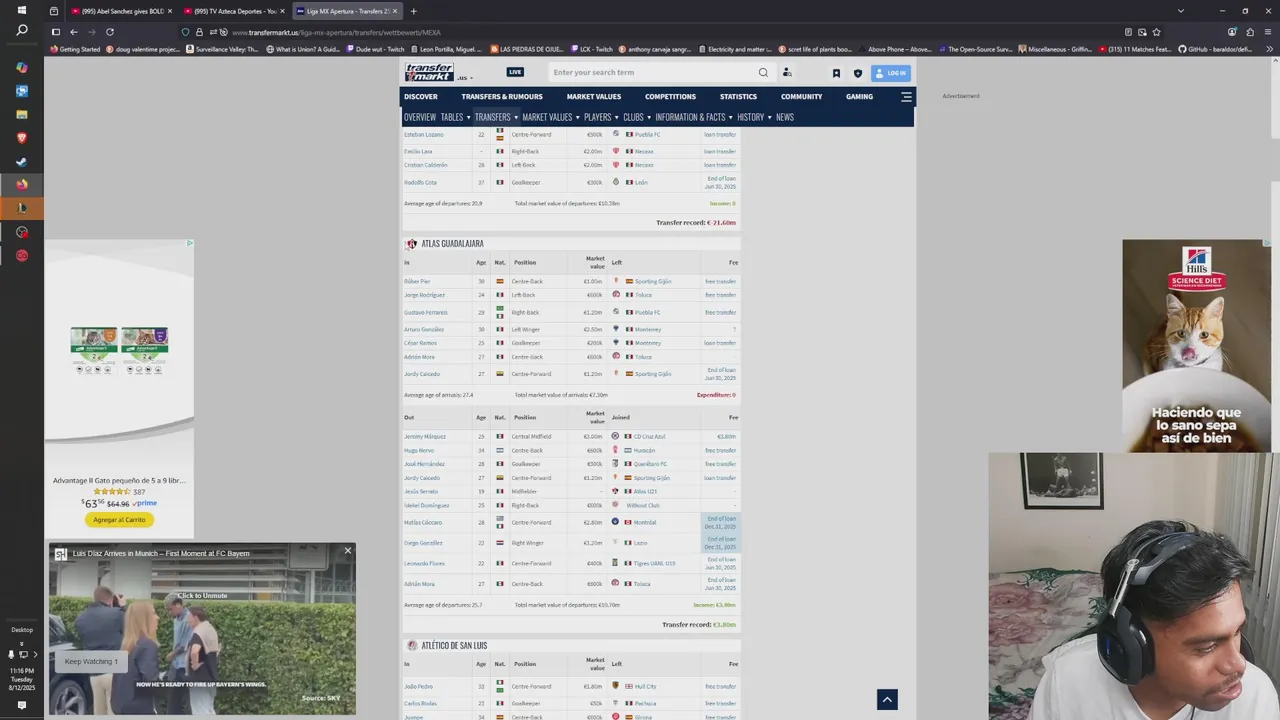1280x720 pixels.
Task: Open a new browser tab
Action: click(413, 11)
